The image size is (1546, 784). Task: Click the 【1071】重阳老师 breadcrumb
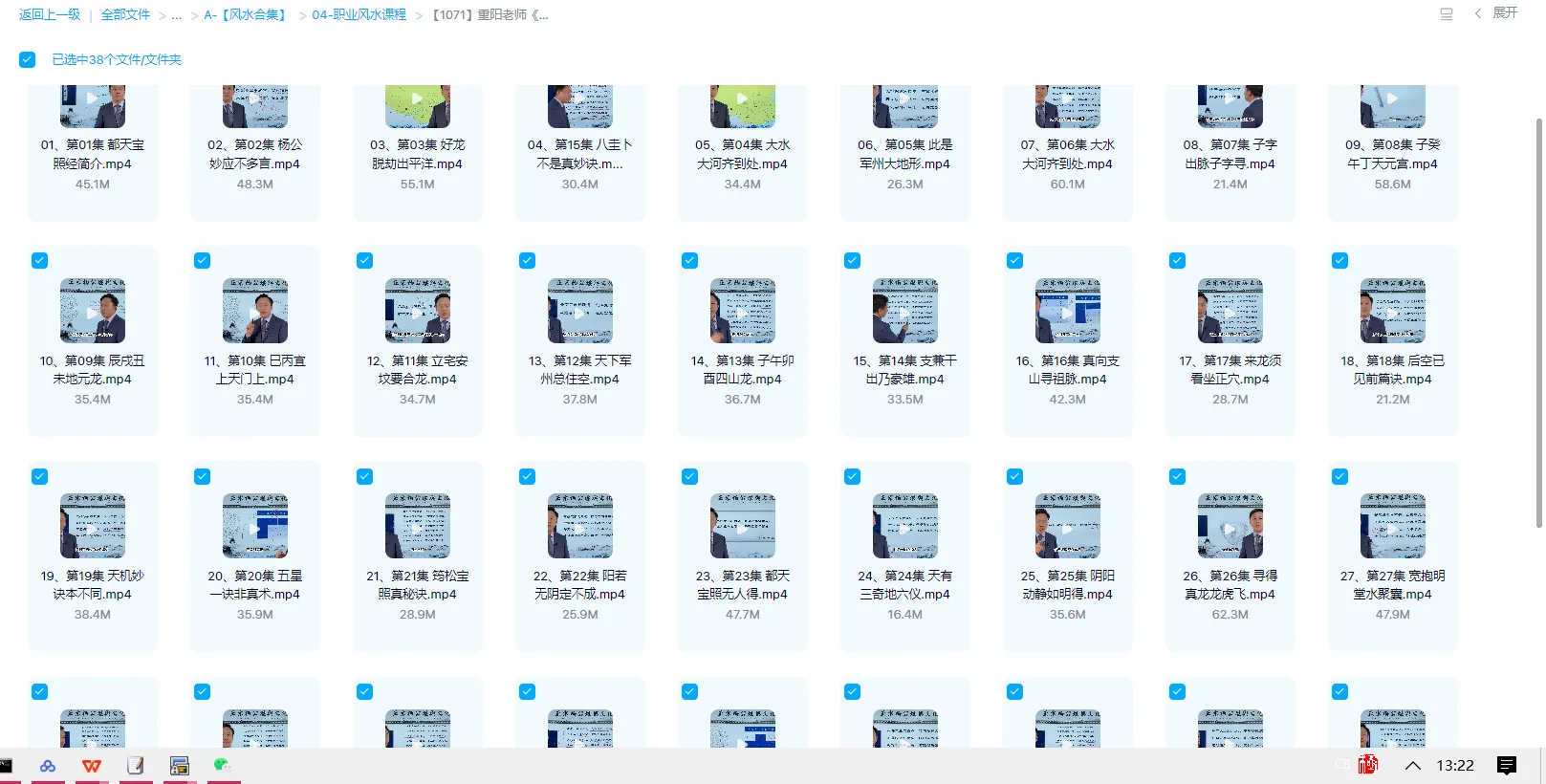[490, 15]
